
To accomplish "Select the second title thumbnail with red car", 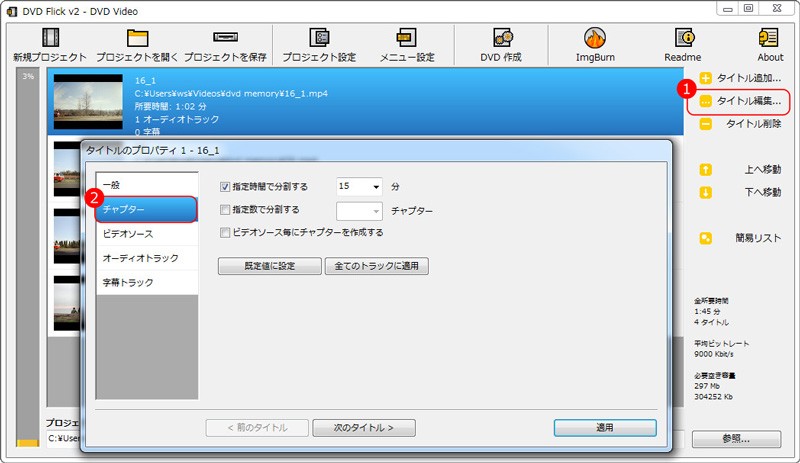I will tap(67, 169).
